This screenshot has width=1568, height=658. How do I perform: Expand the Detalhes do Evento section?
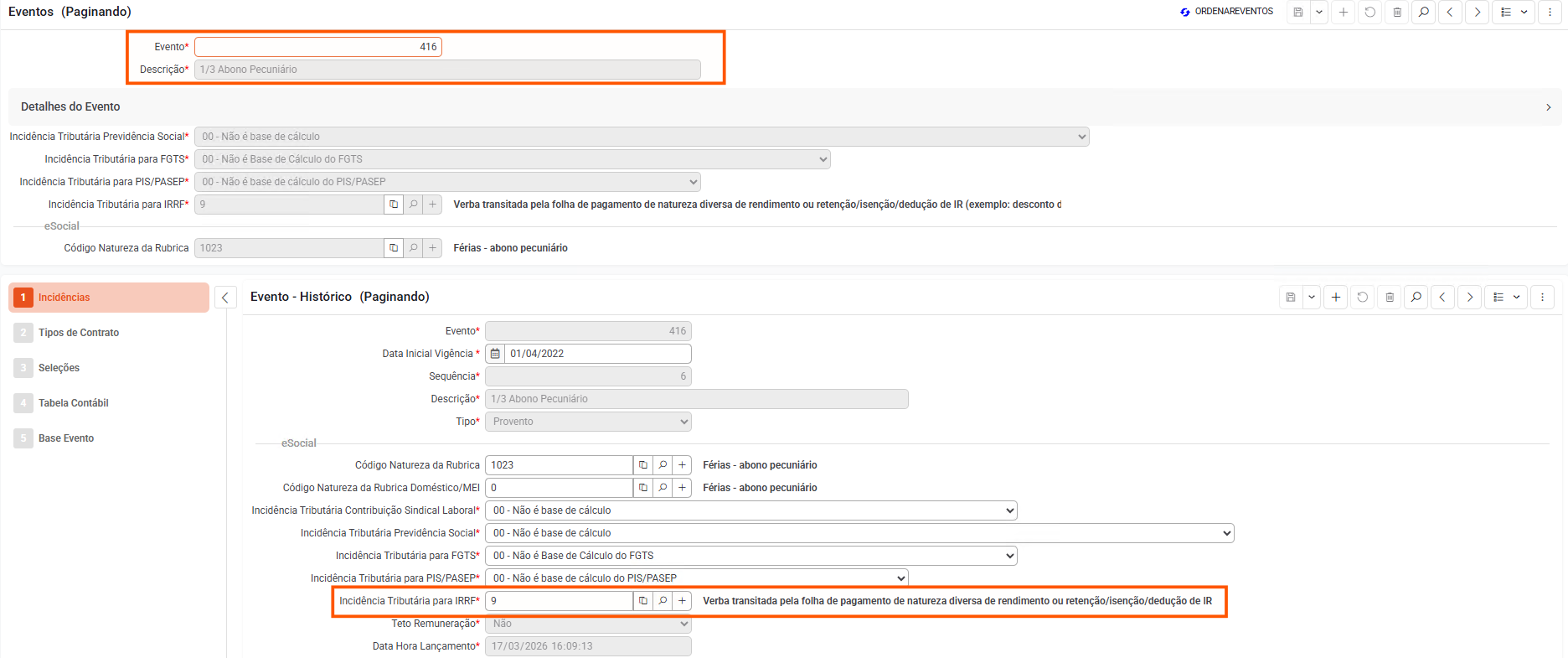(x=1548, y=107)
